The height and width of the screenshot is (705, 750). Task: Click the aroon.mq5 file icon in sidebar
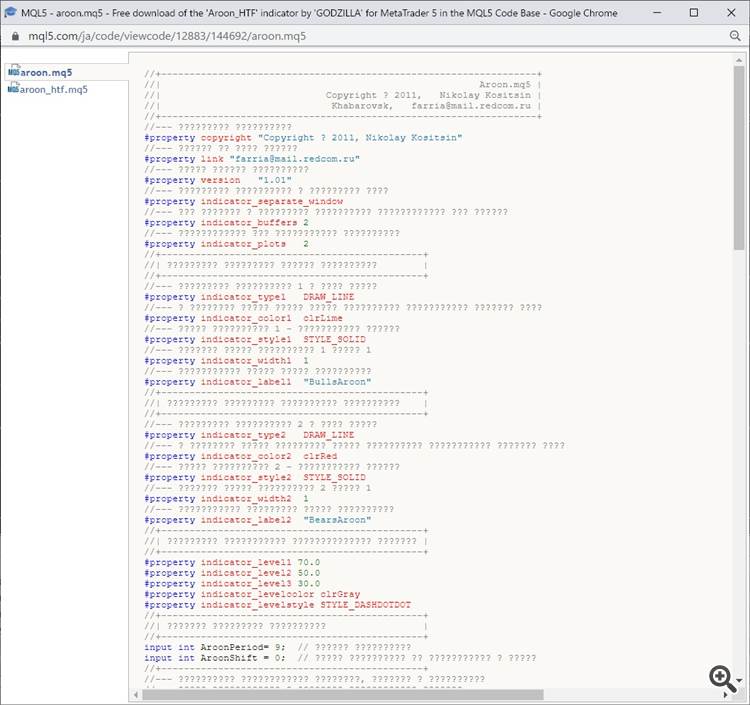(x=13, y=72)
